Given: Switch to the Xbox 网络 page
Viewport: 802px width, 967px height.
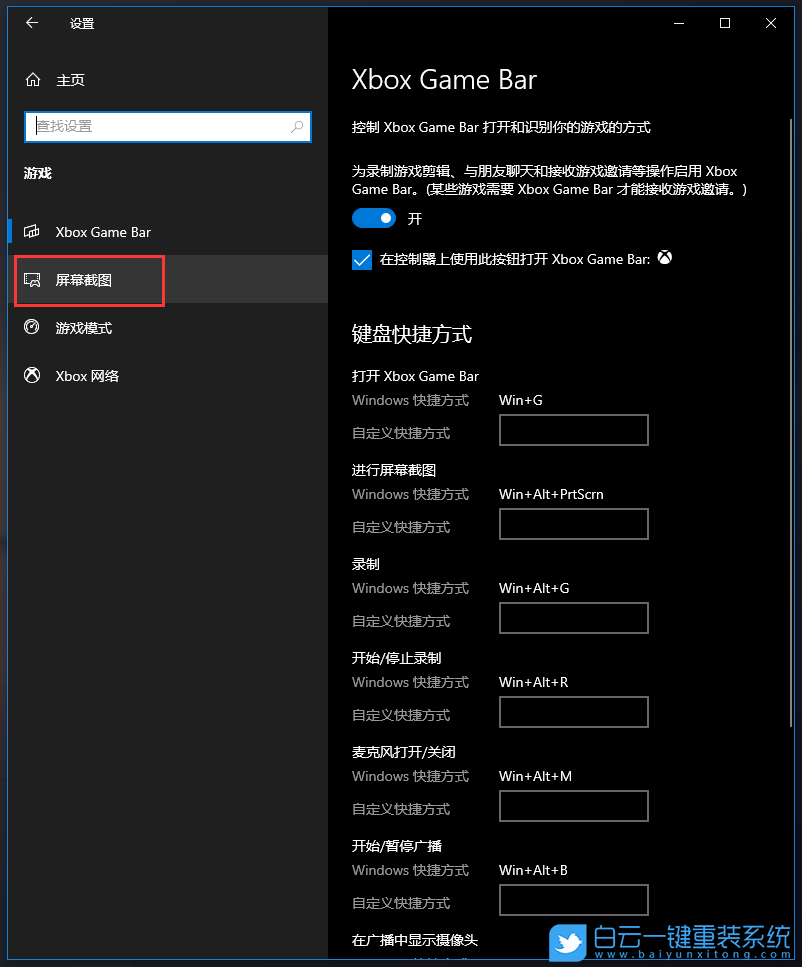Looking at the screenshot, I should coord(90,376).
